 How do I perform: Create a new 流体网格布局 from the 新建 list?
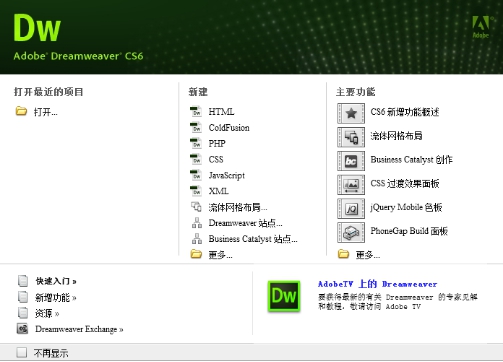(x=238, y=207)
